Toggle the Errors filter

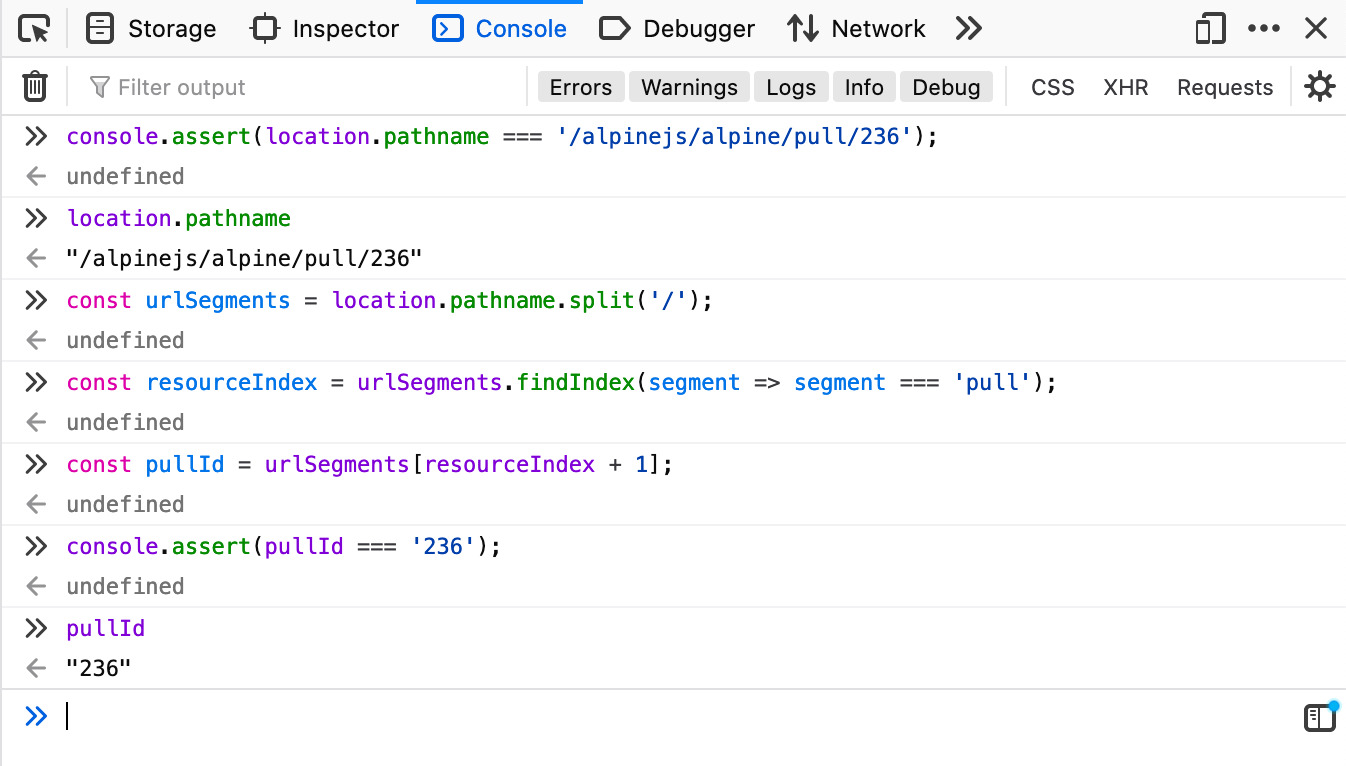(580, 88)
